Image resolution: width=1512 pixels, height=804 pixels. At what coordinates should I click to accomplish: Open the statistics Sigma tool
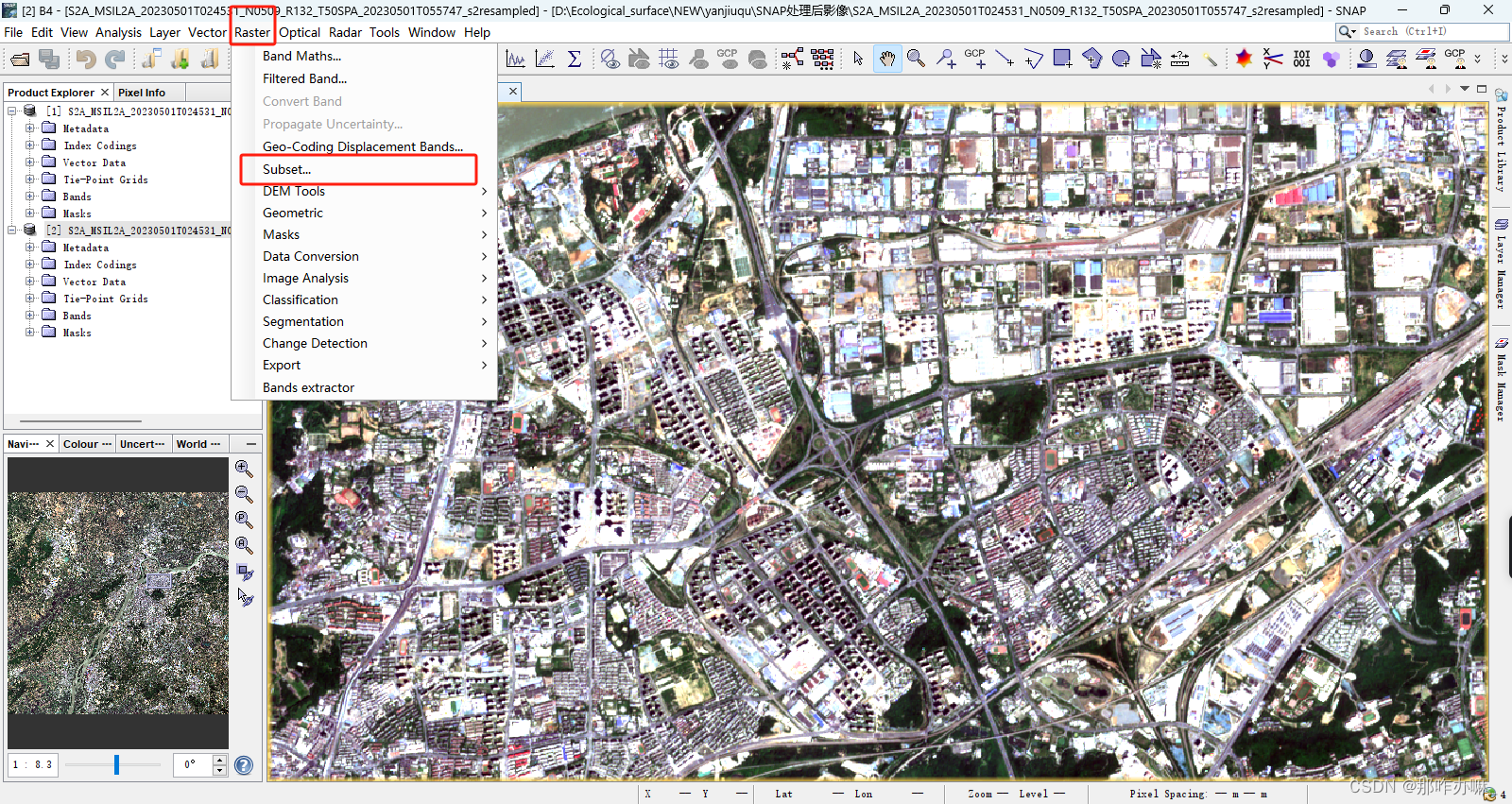point(574,60)
